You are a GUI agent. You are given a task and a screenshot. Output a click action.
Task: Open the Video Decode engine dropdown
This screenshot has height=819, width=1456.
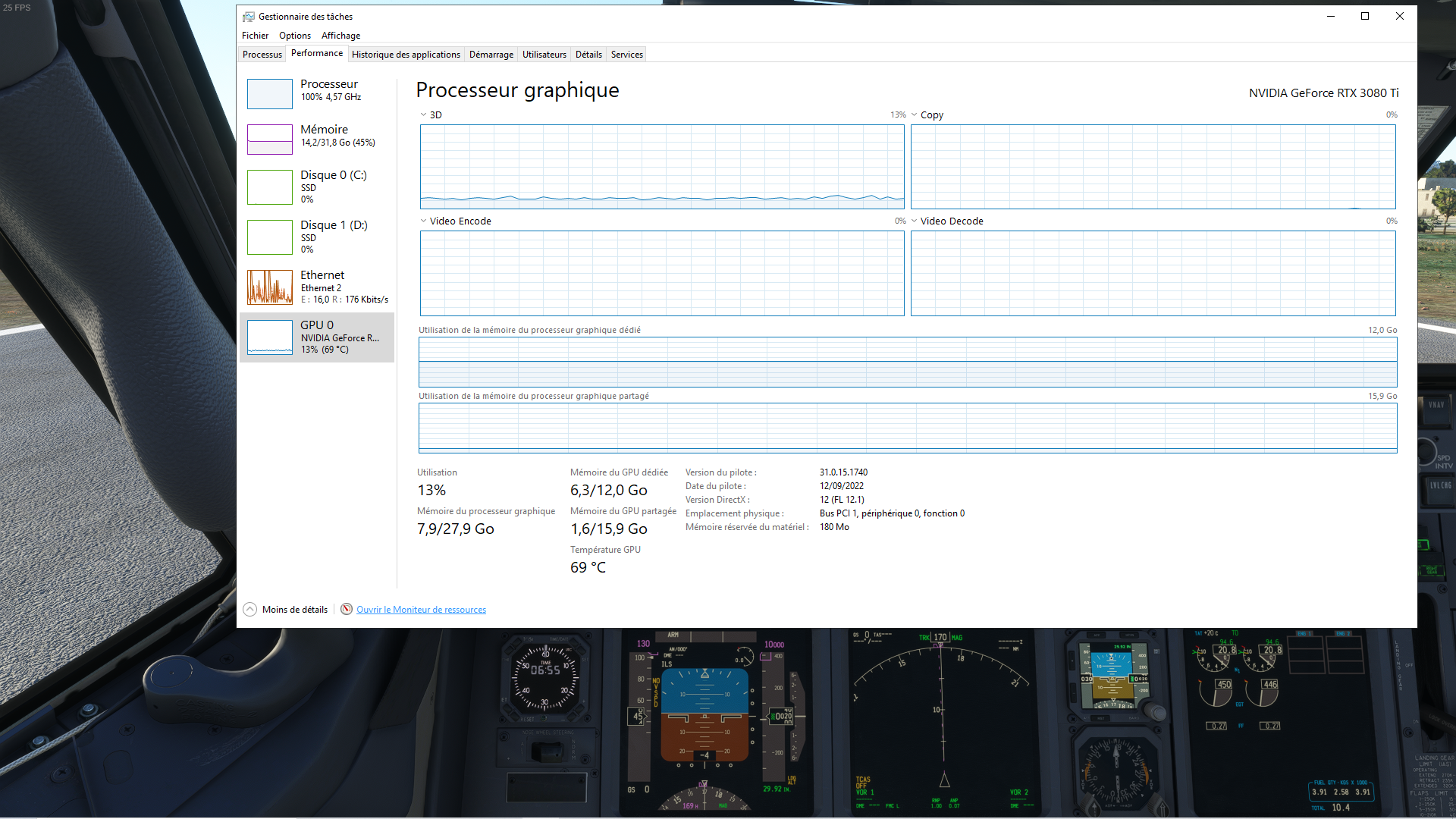pyautogui.click(x=915, y=221)
